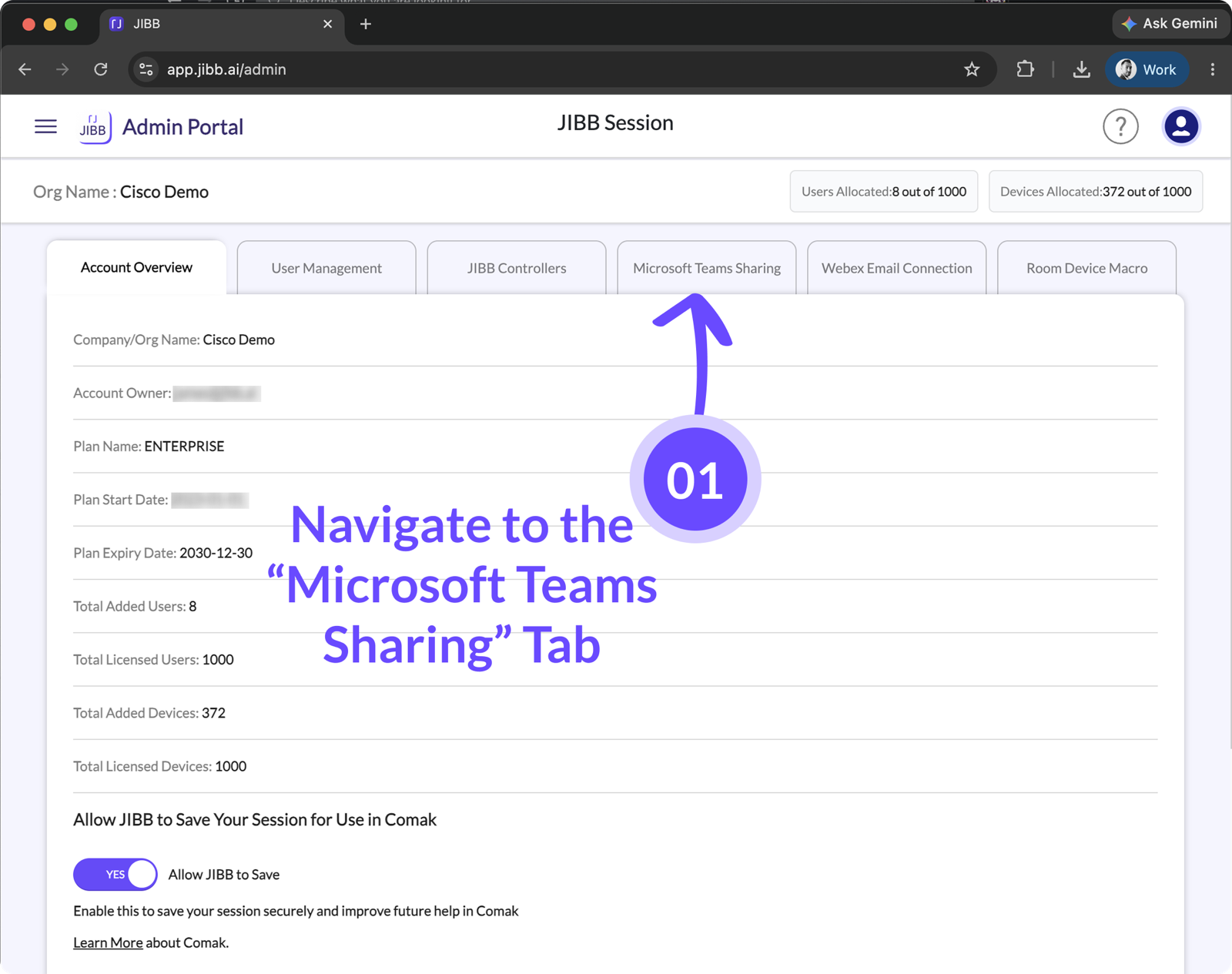Open the browser extensions puzzle icon
Viewport: 1232px width, 974px height.
(x=1025, y=69)
